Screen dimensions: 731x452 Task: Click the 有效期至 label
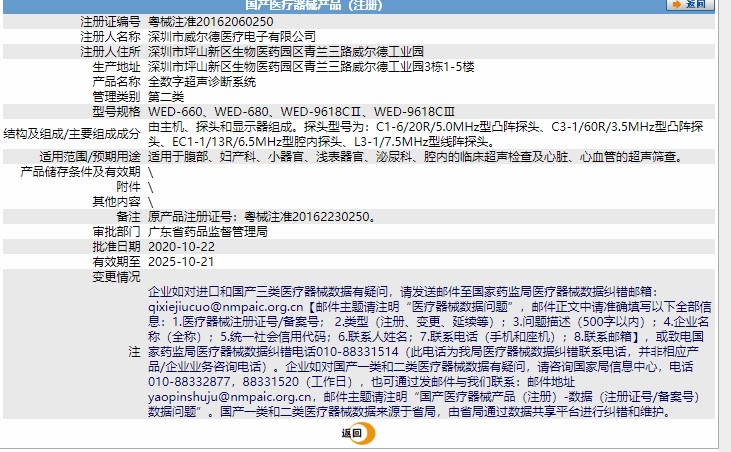click(116, 262)
